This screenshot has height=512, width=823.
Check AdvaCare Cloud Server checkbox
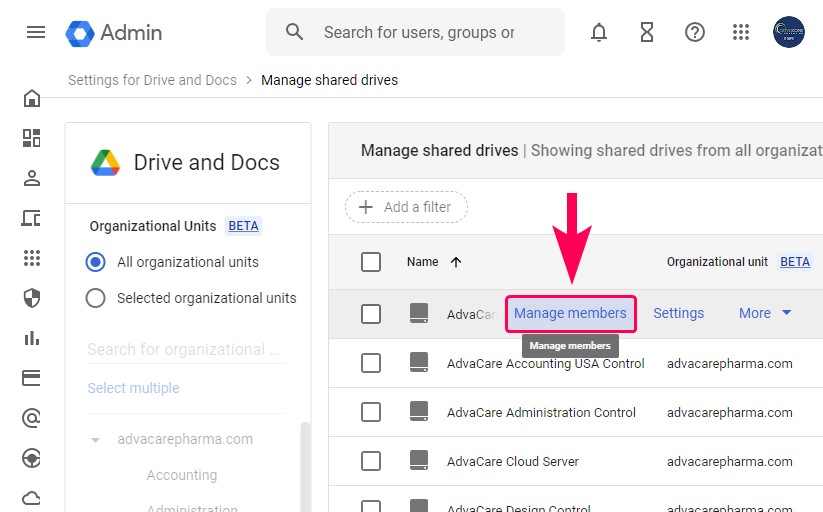[x=371, y=461]
